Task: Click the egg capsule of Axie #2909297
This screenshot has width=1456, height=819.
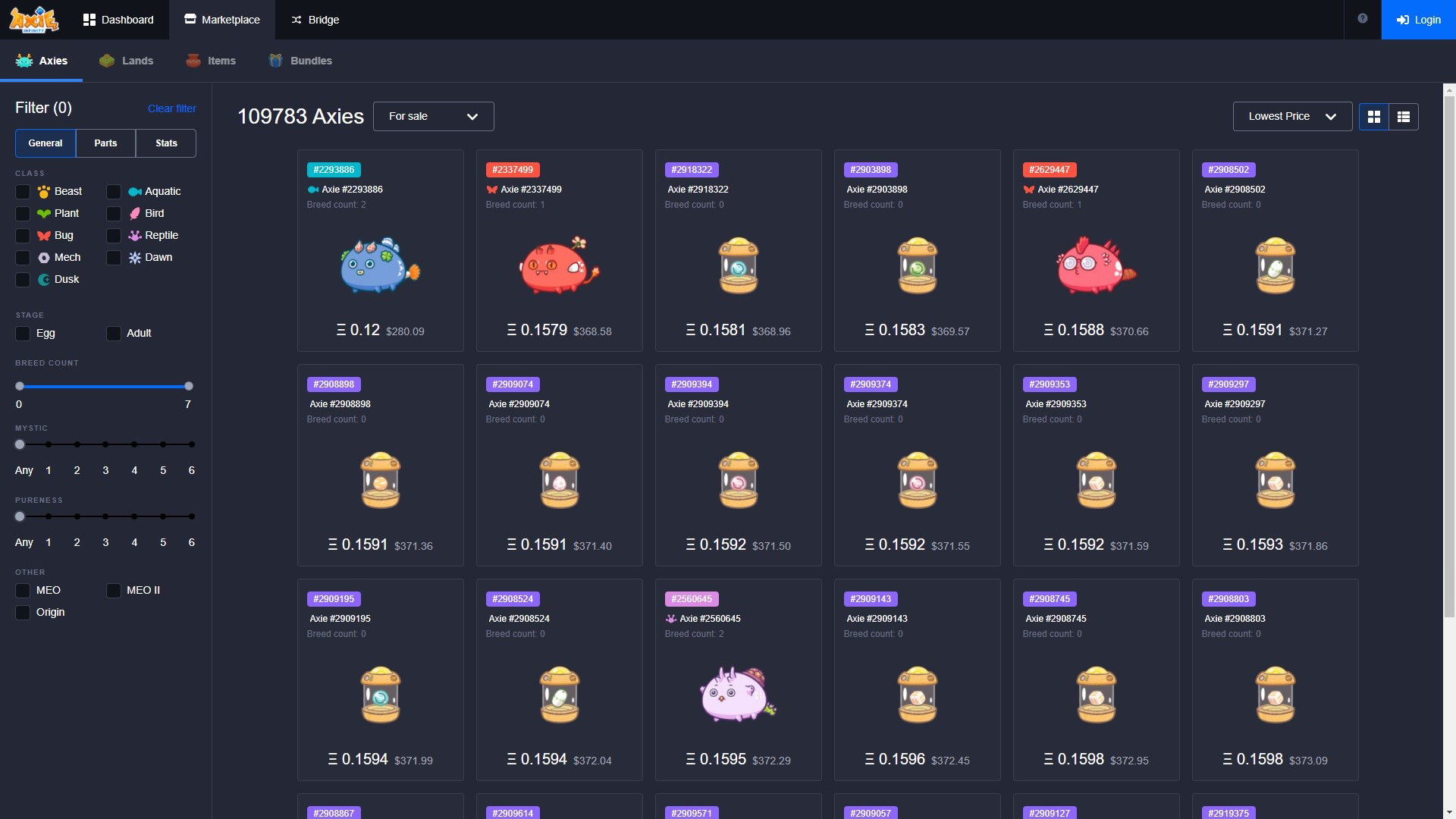Action: pyautogui.click(x=1275, y=480)
